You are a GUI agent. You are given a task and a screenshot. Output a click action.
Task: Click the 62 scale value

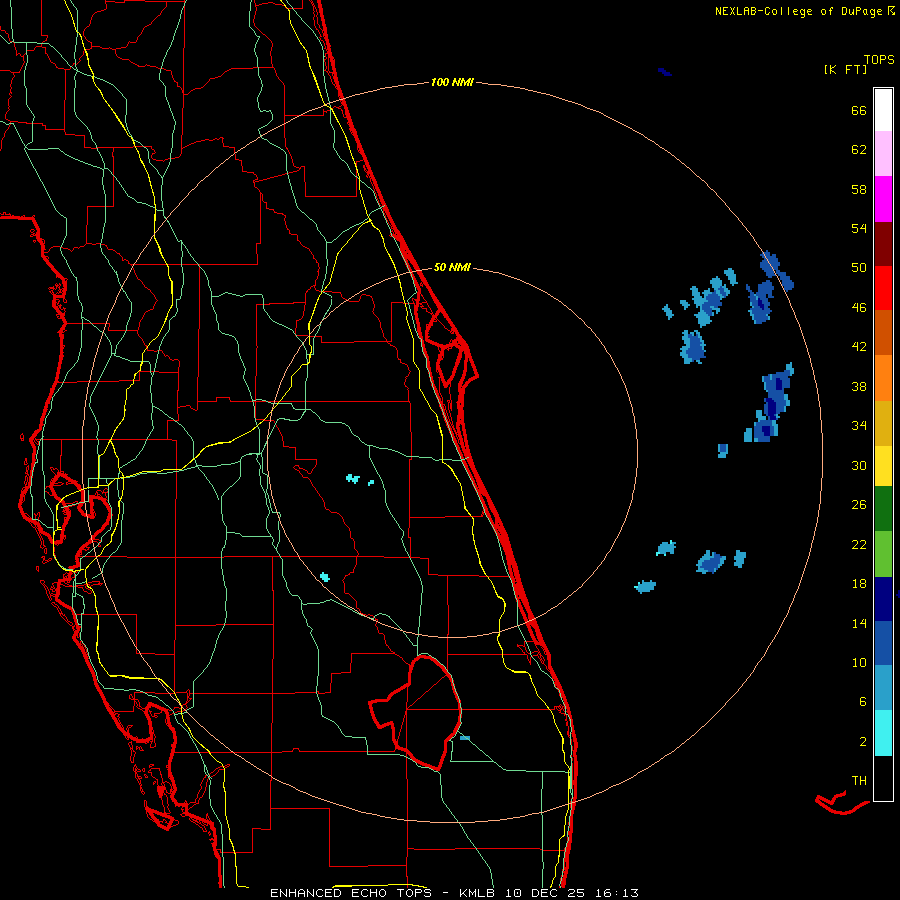point(859,150)
